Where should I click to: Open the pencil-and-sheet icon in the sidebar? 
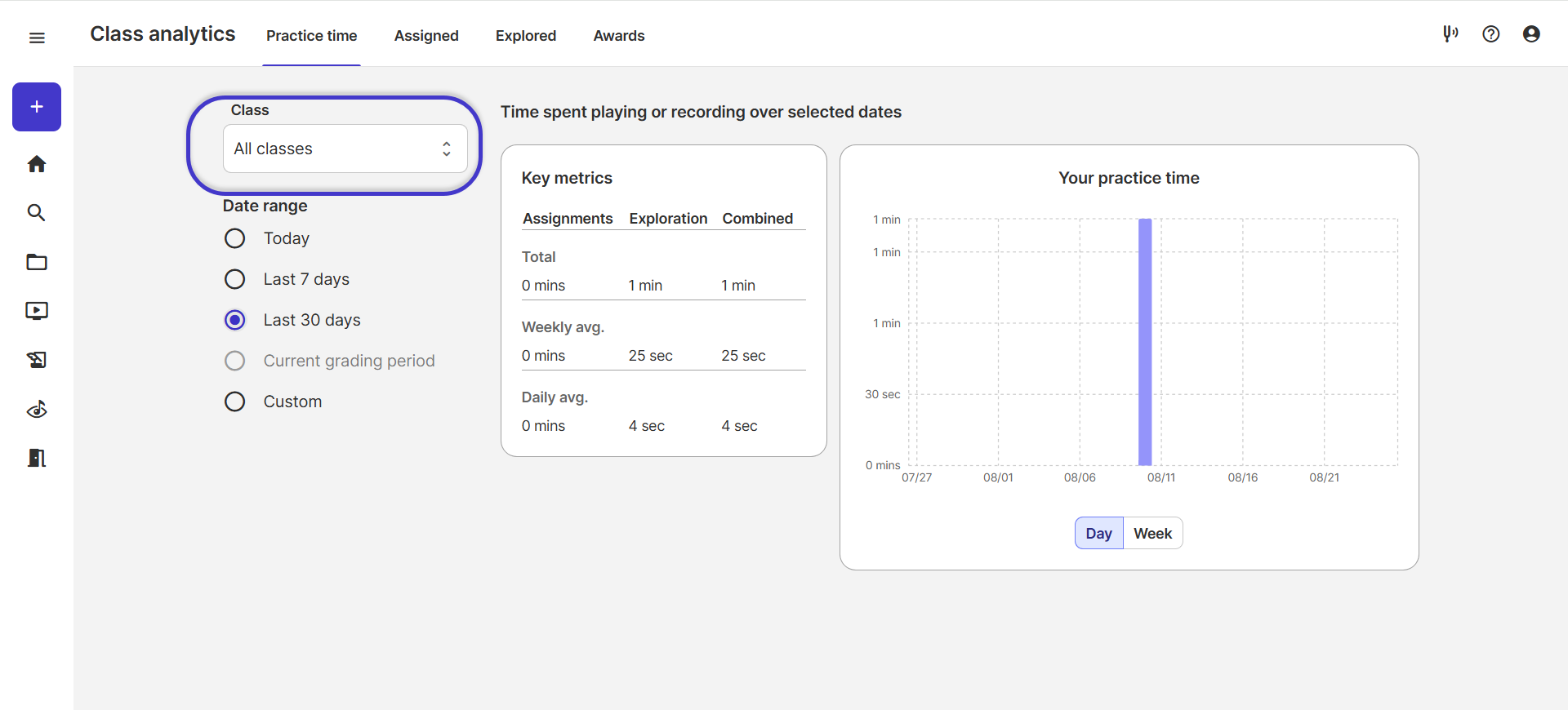click(x=37, y=360)
